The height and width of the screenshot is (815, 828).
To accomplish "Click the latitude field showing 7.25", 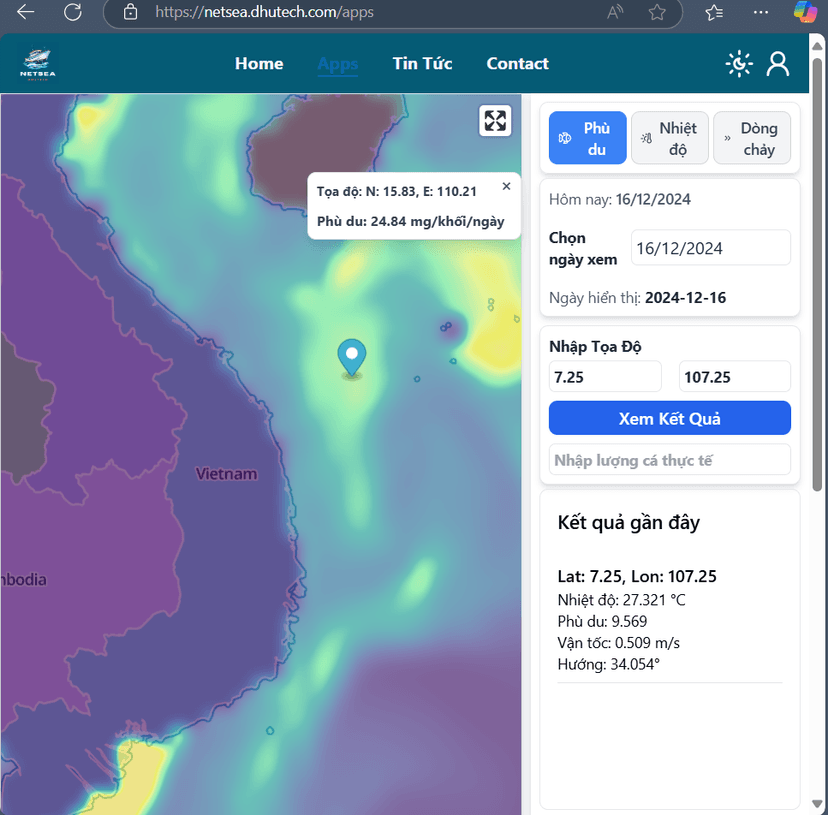I will [605, 377].
